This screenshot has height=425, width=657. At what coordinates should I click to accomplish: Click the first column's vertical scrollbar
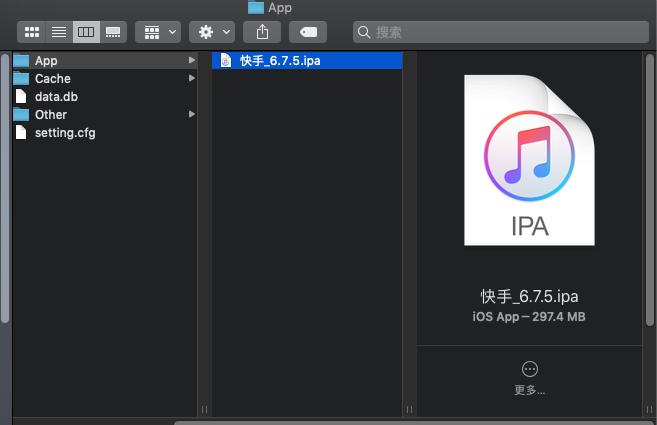coord(5,188)
